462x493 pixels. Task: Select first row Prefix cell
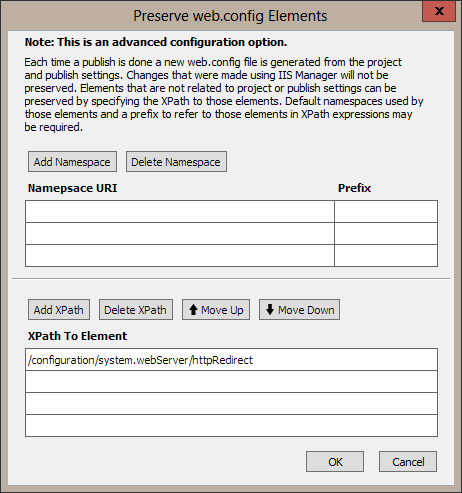pos(386,212)
